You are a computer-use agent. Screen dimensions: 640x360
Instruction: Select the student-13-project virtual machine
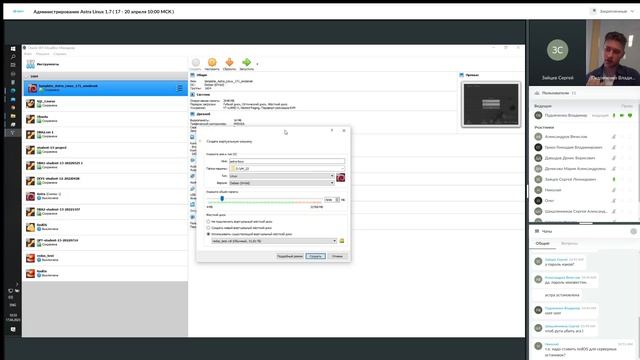click(105, 150)
